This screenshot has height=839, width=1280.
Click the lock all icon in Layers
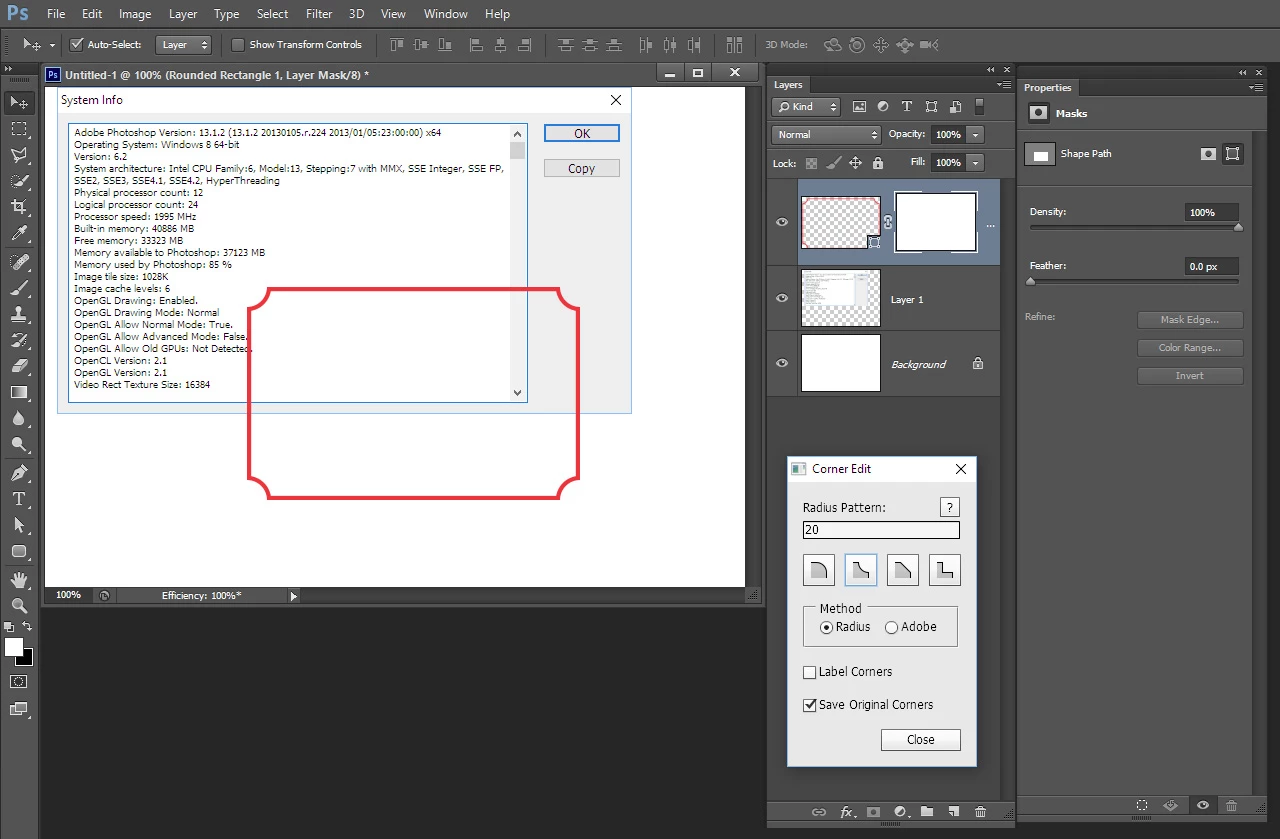[878, 163]
